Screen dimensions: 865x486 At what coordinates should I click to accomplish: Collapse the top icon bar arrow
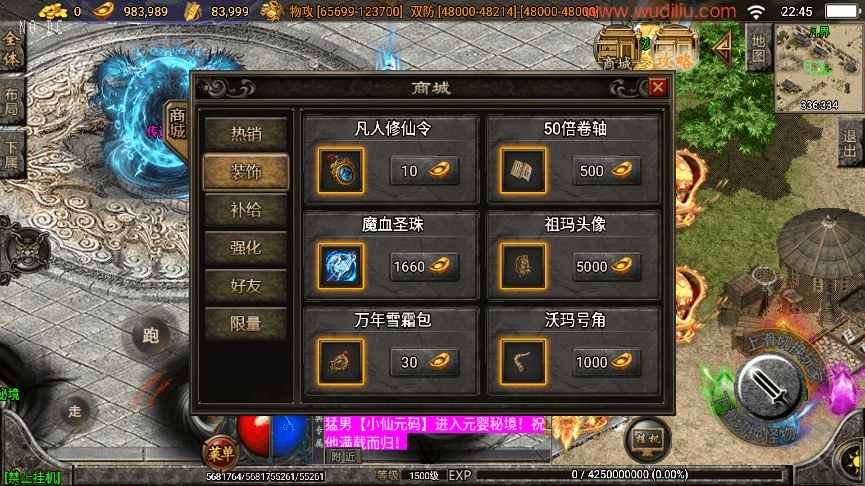coord(722,49)
